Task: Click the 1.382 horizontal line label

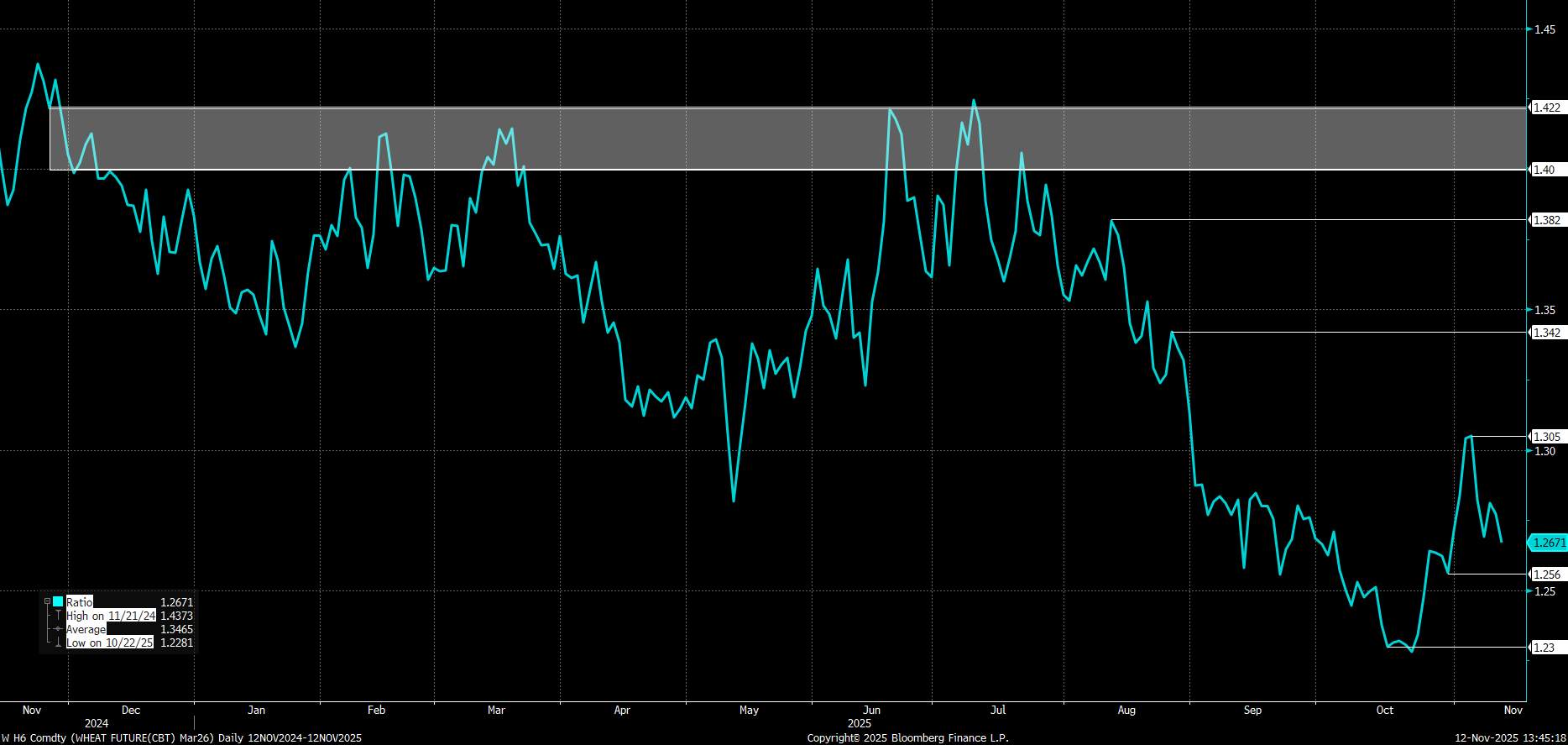Action: 1546,220
